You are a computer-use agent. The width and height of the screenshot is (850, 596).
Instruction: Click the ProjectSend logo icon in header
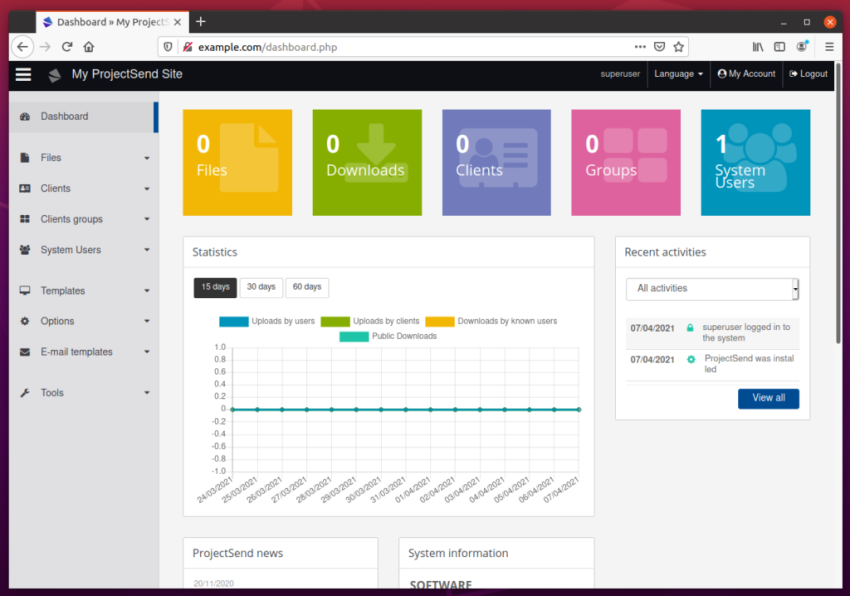click(54, 75)
